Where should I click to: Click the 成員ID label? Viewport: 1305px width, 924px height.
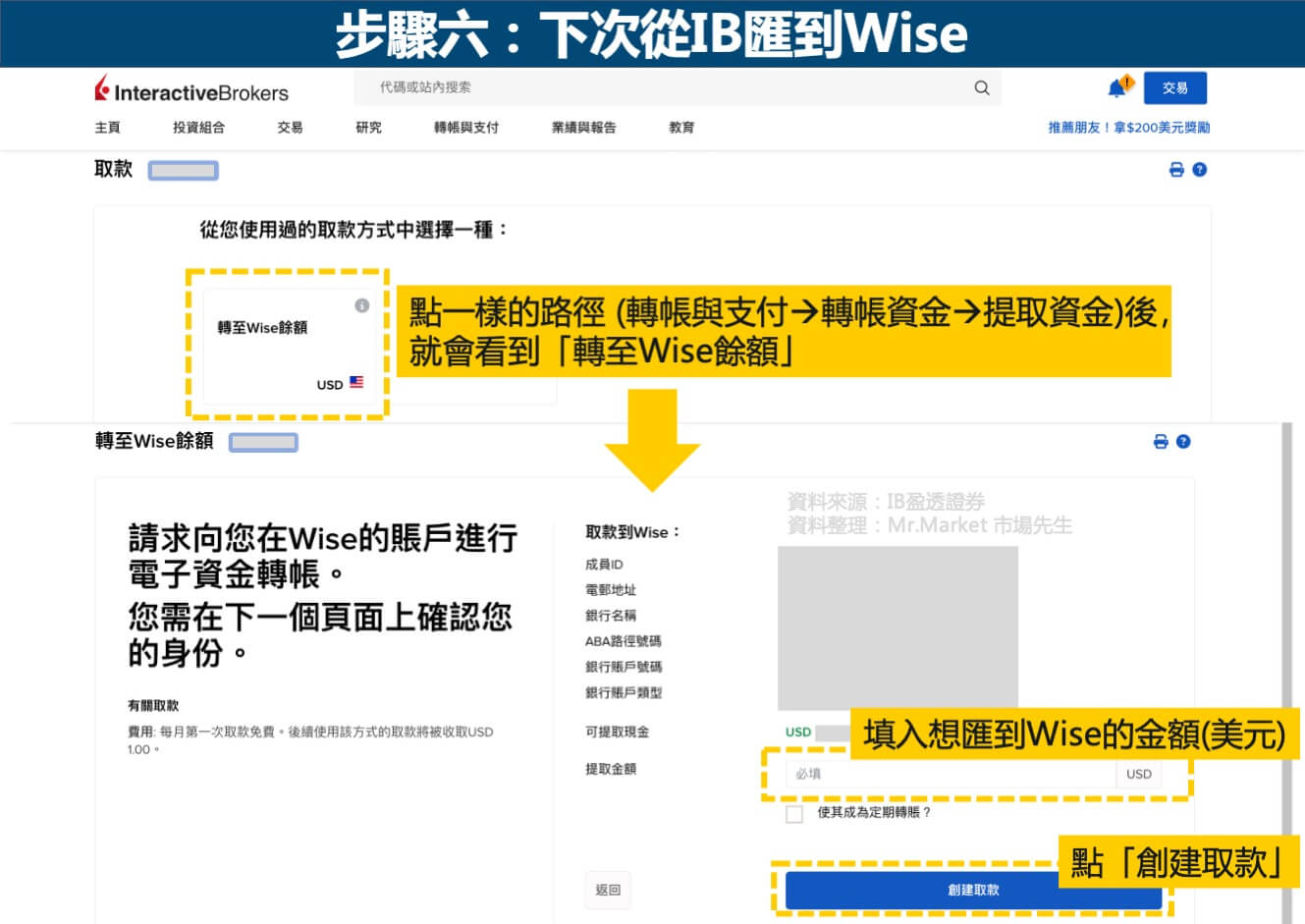pos(604,565)
